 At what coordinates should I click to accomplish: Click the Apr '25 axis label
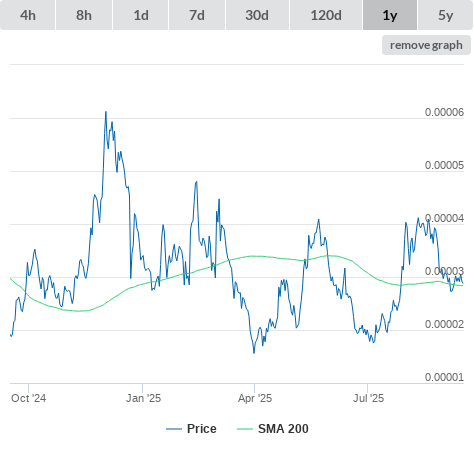(255, 398)
